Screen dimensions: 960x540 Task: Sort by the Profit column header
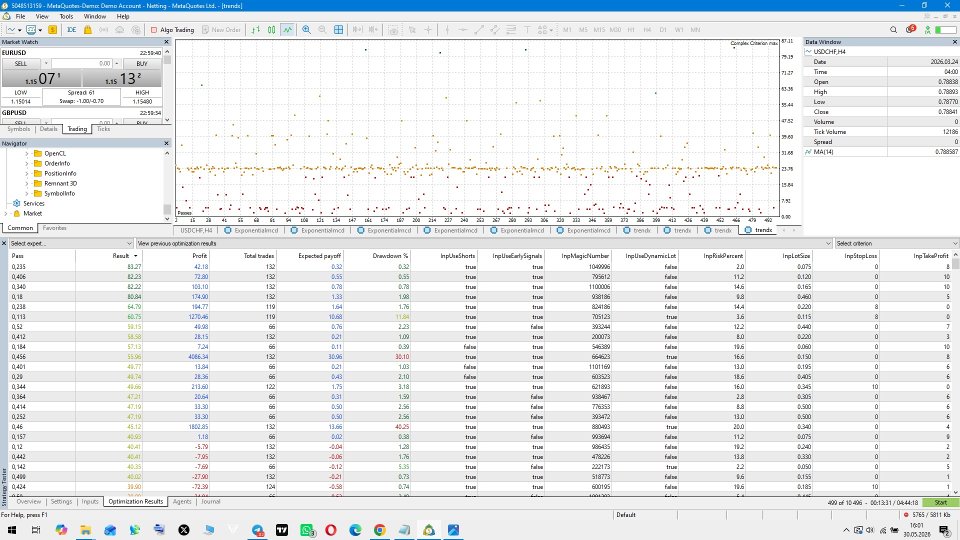(175, 256)
